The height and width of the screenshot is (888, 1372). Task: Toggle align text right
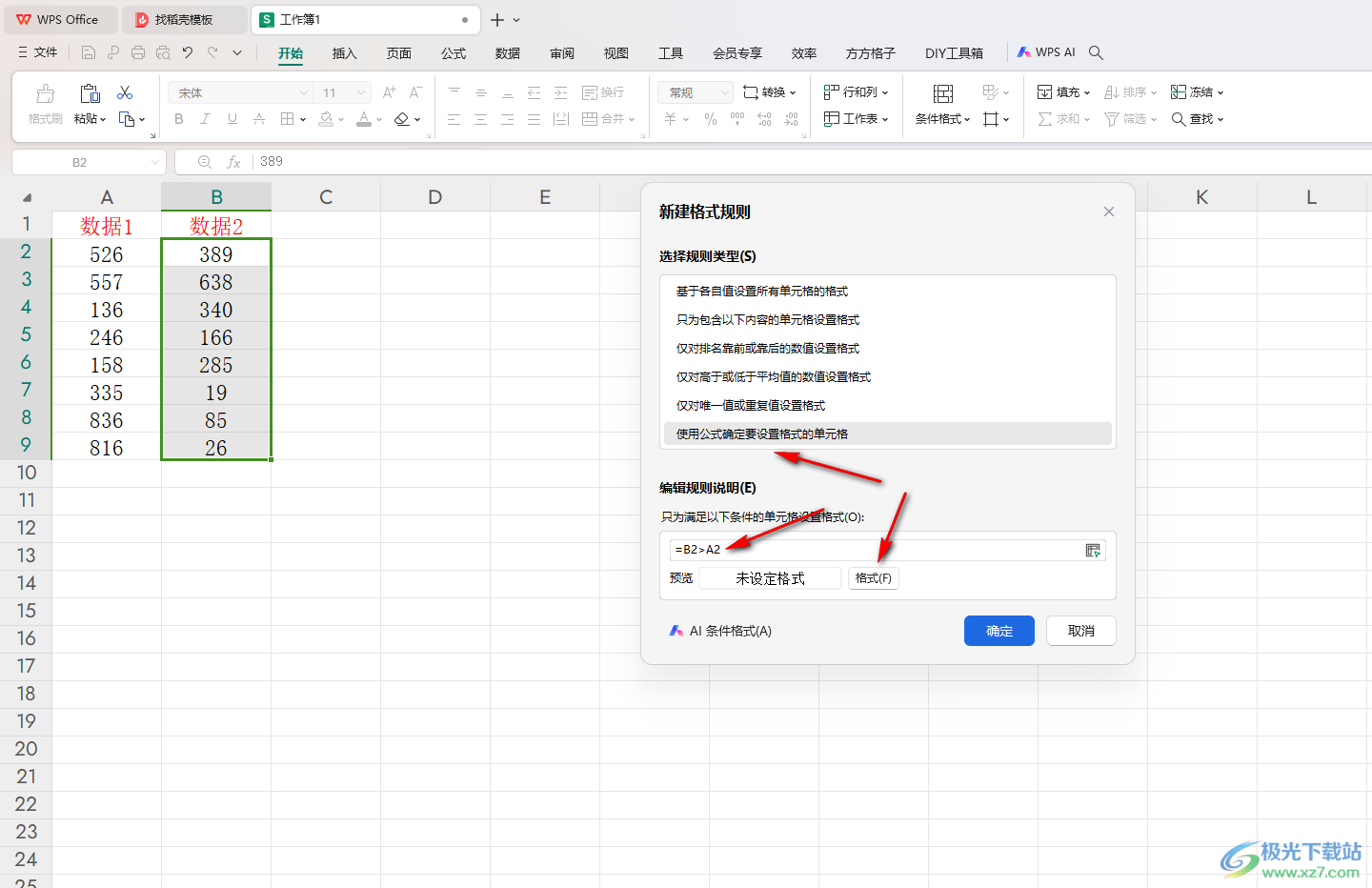[x=507, y=119]
